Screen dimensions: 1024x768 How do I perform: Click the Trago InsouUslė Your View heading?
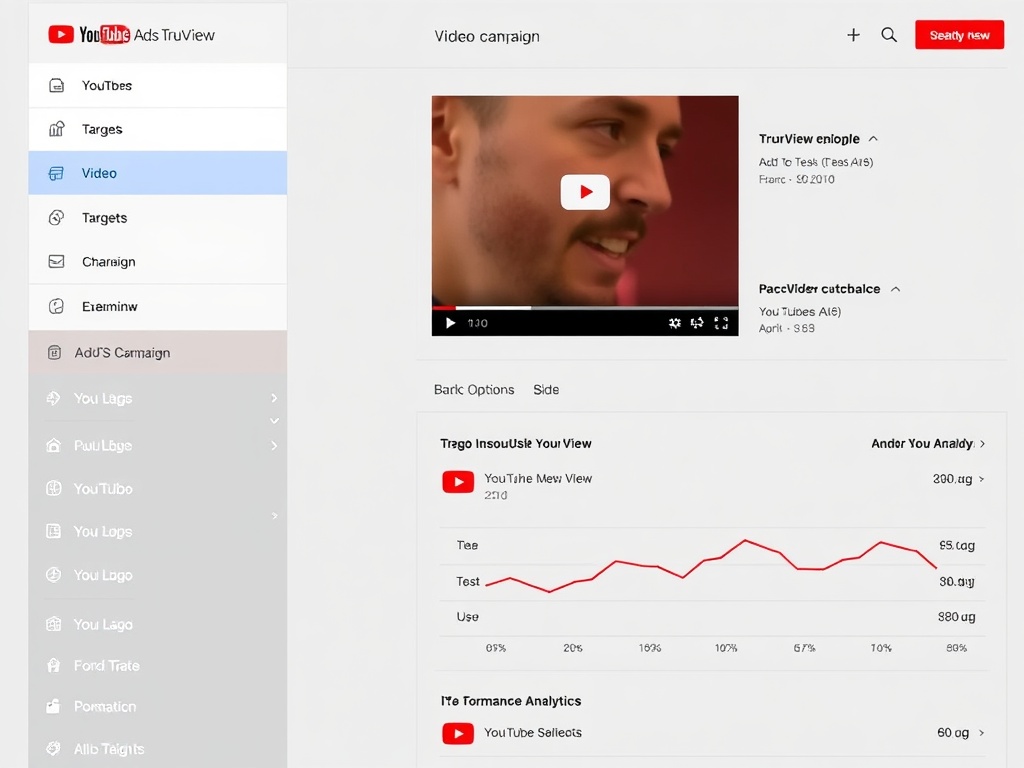[516, 443]
